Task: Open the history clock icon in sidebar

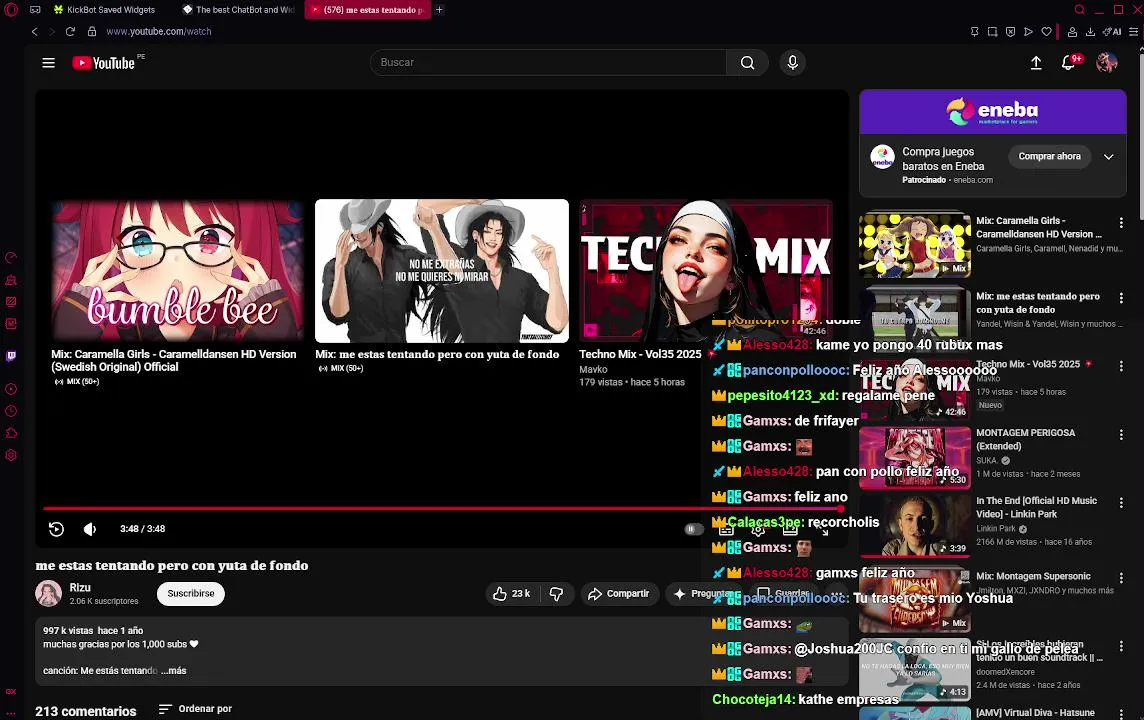Action: [11, 411]
